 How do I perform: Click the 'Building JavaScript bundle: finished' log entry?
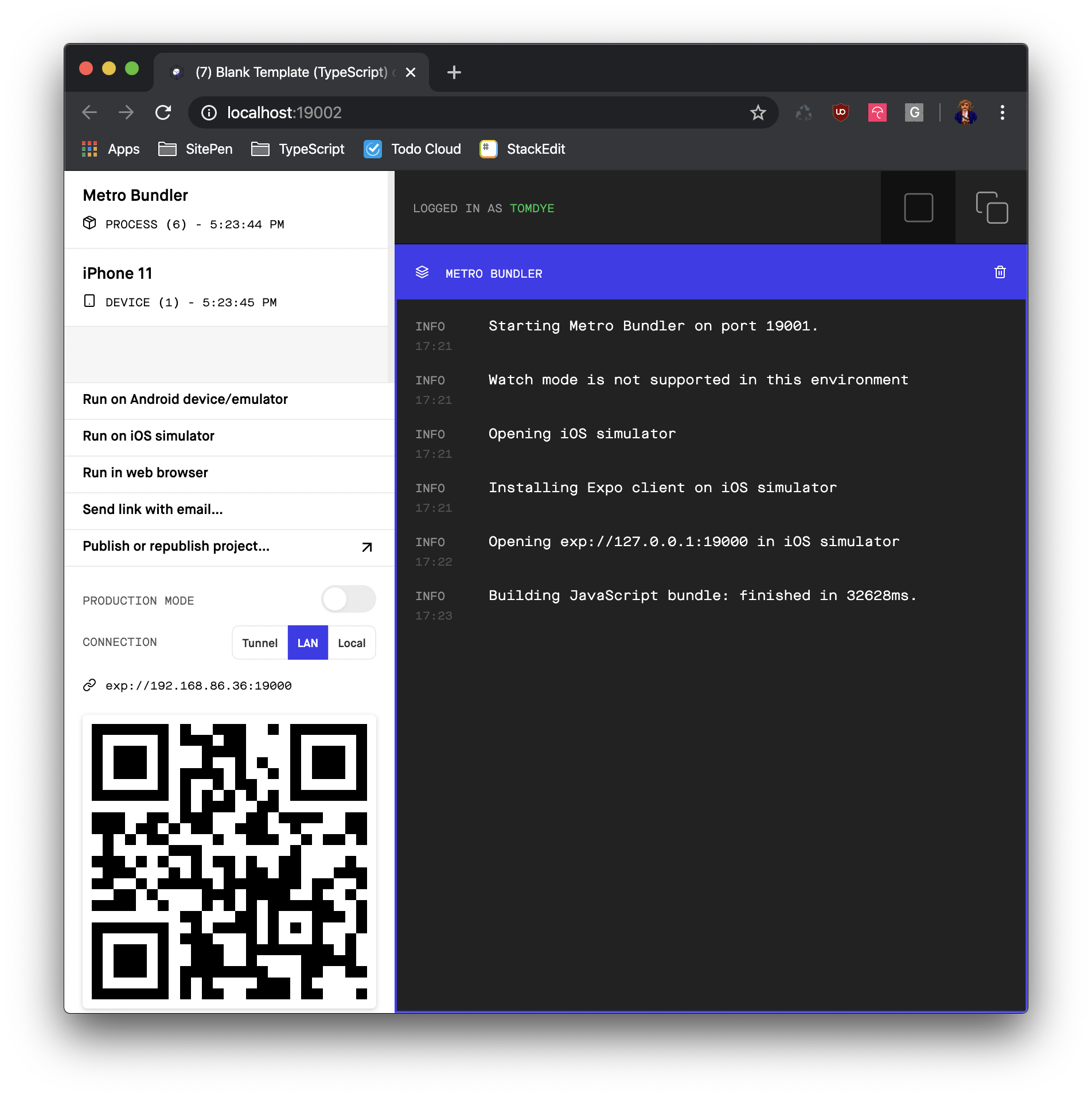[702, 596]
